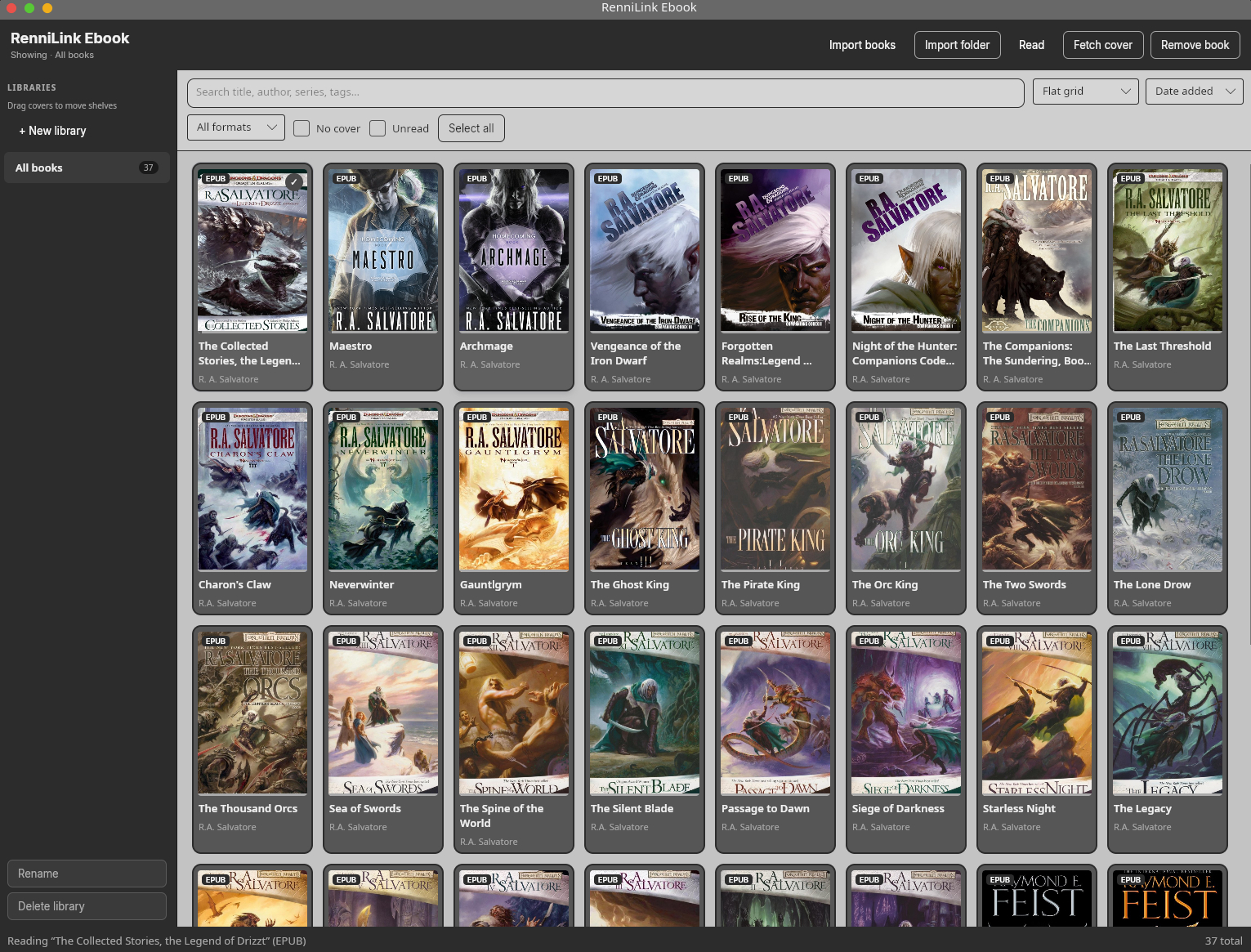Click EPUB badge on Maestro cover
The image size is (1251, 952).
346,179
